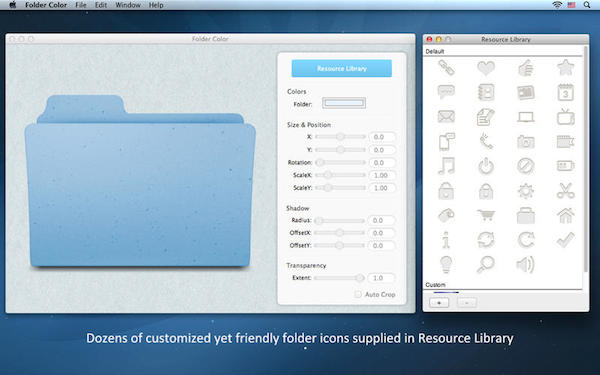Image resolution: width=600 pixels, height=375 pixels.
Task: Select the scissors icon in the library
Action: click(x=566, y=191)
